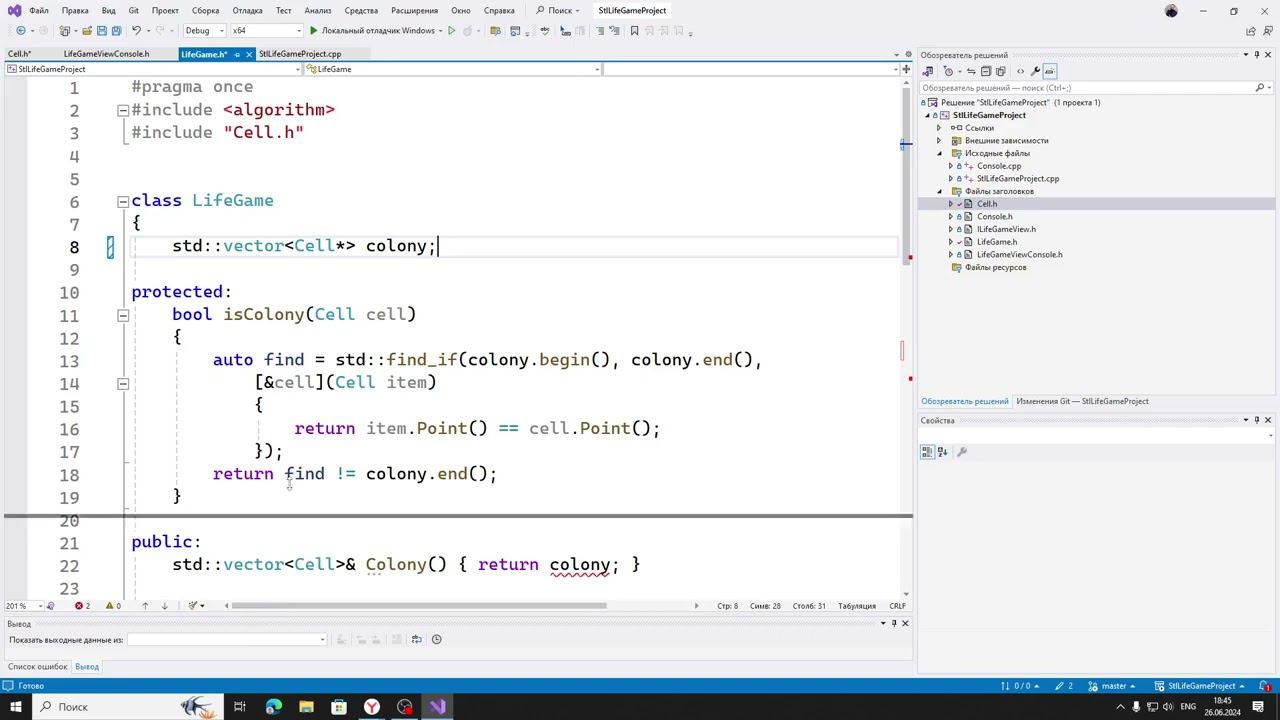Click the View Code icon in Solution Explorer
Viewport: 1280px width, 720px height.
tap(1020, 71)
